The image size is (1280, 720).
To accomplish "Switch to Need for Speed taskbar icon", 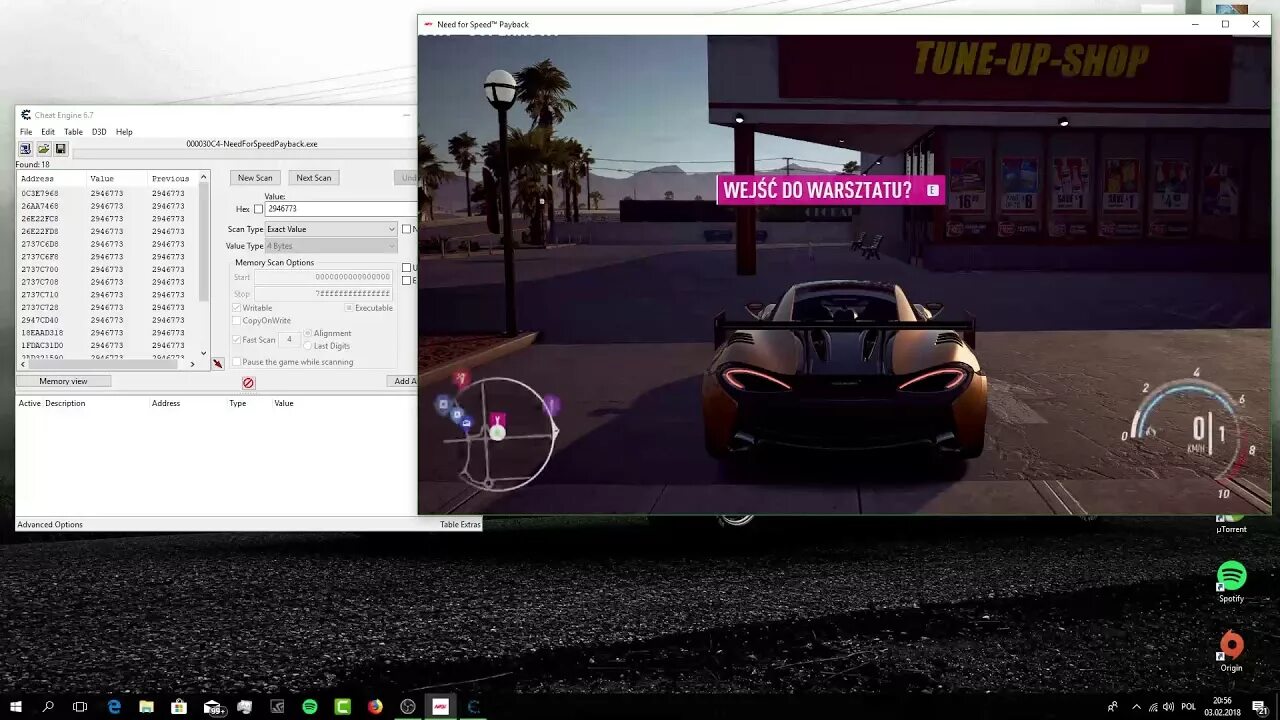I will click(440, 706).
